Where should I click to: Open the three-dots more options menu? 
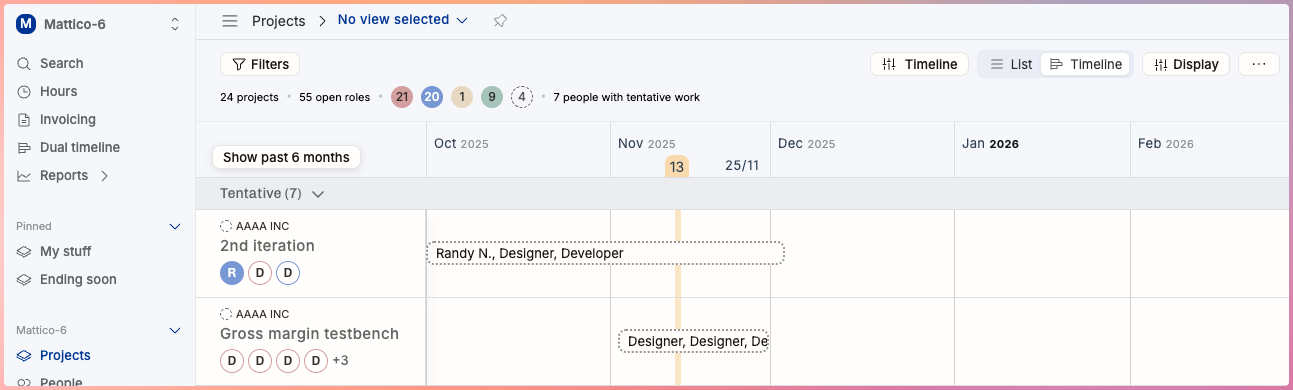(1259, 64)
